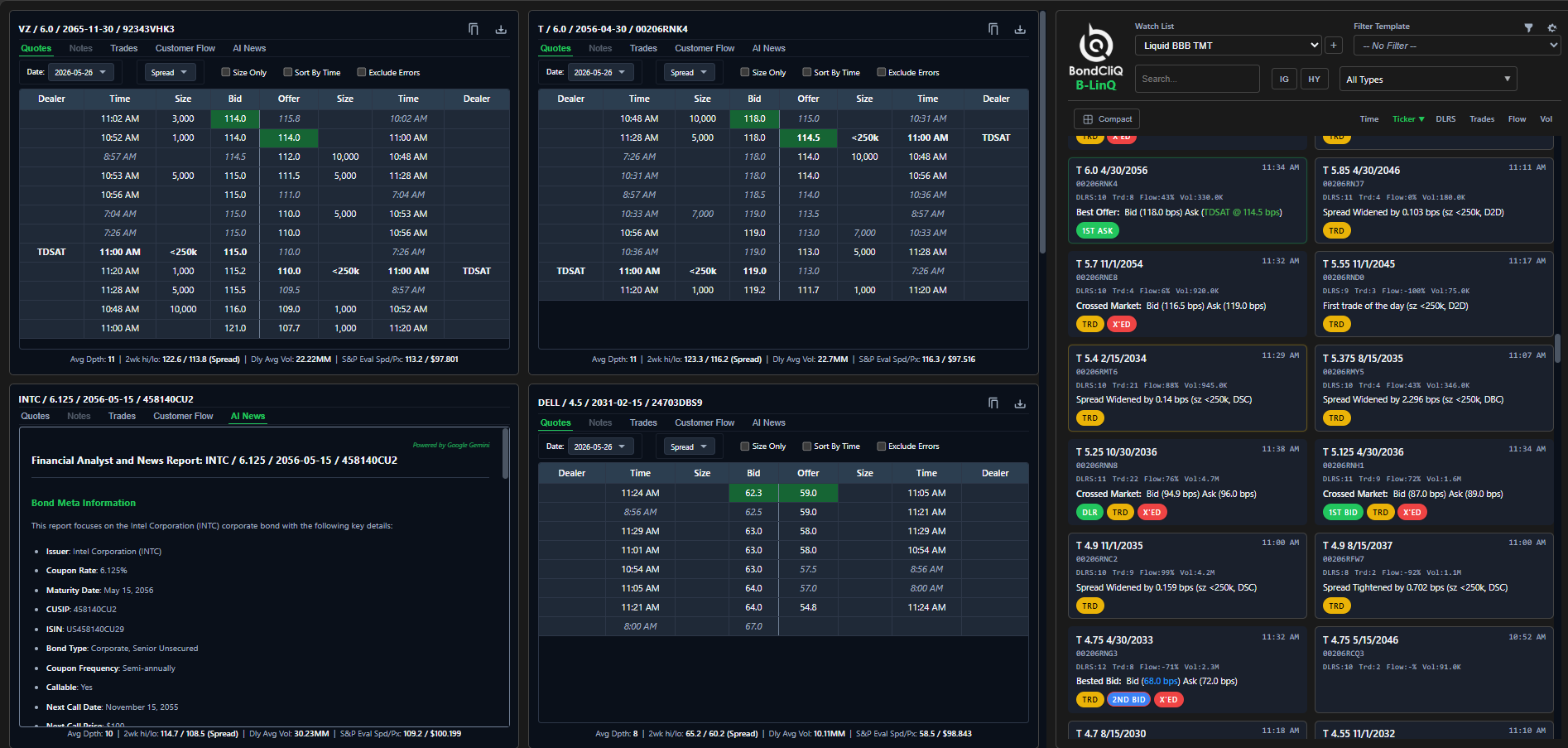
Task: Sort watch list by Flow
Action: pyautogui.click(x=1517, y=119)
